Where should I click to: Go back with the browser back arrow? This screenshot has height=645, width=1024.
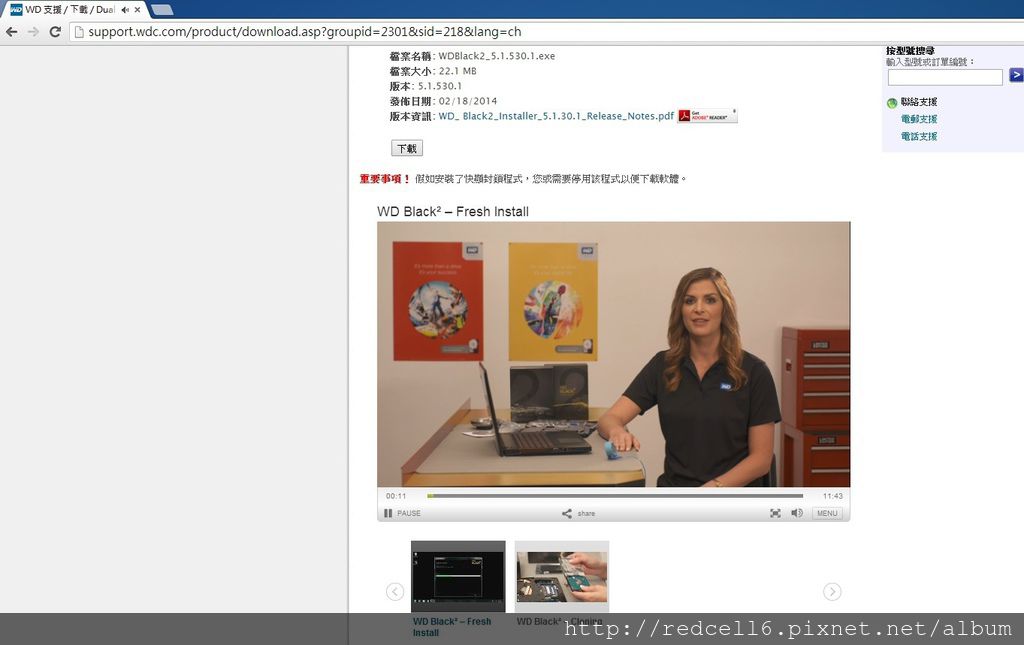pyautogui.click(x=12, y=31)
